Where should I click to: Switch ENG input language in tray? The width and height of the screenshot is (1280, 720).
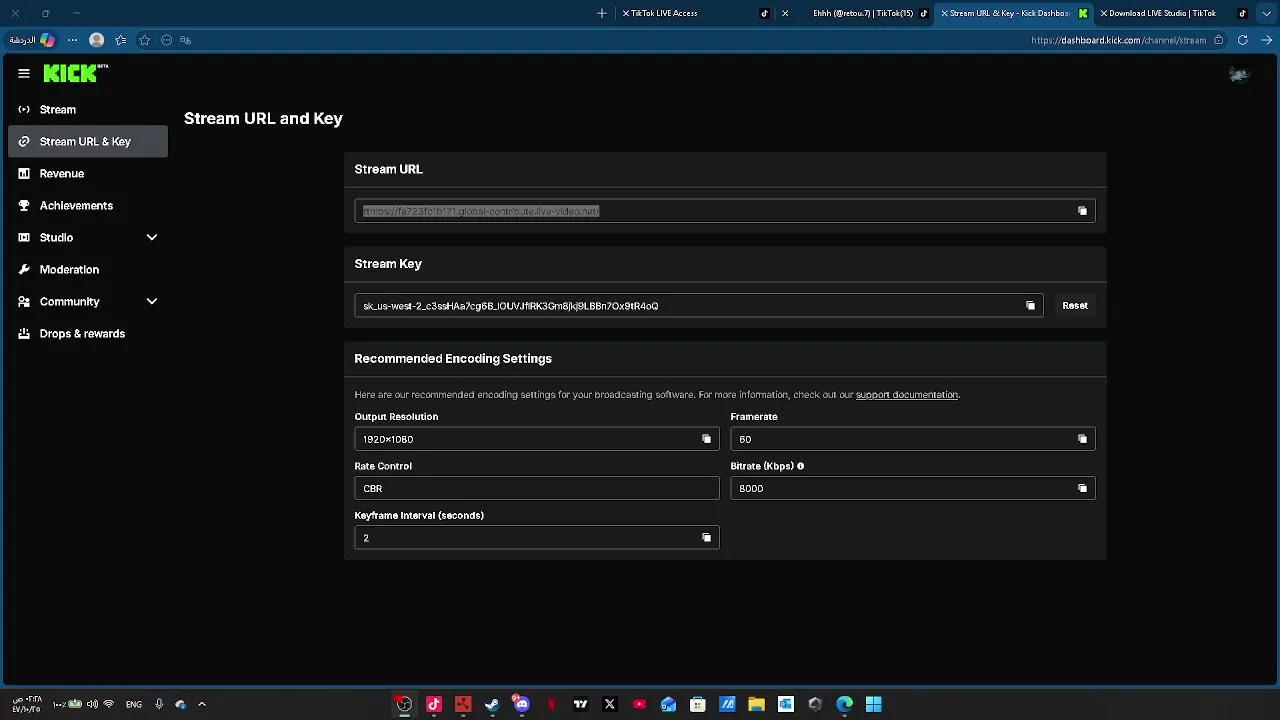tap(133, 704)
